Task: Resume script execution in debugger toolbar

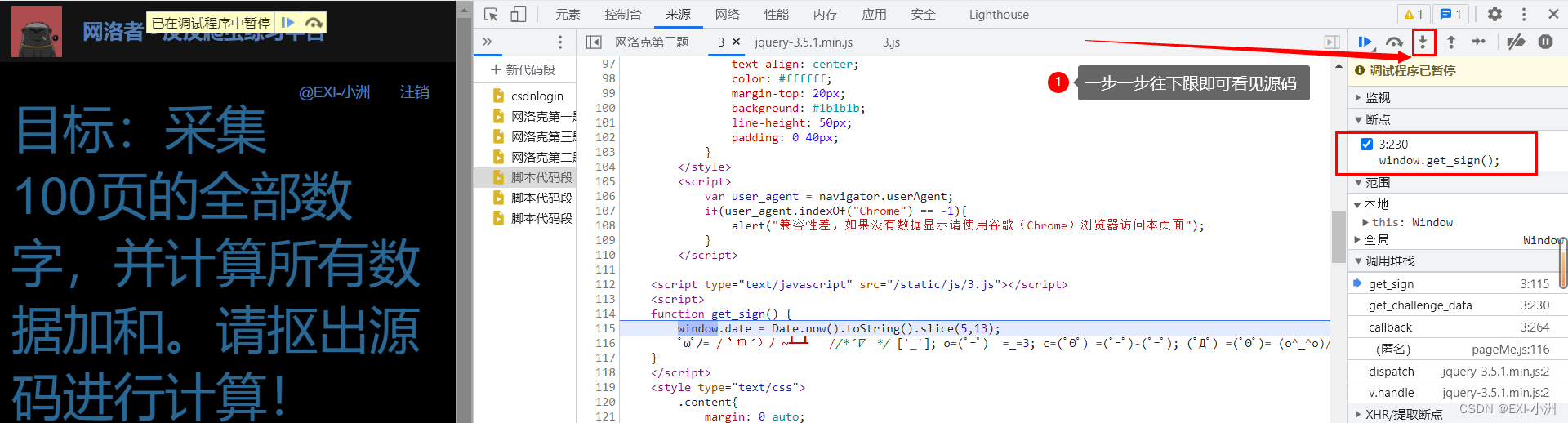Action: (x=1365, y=42)
